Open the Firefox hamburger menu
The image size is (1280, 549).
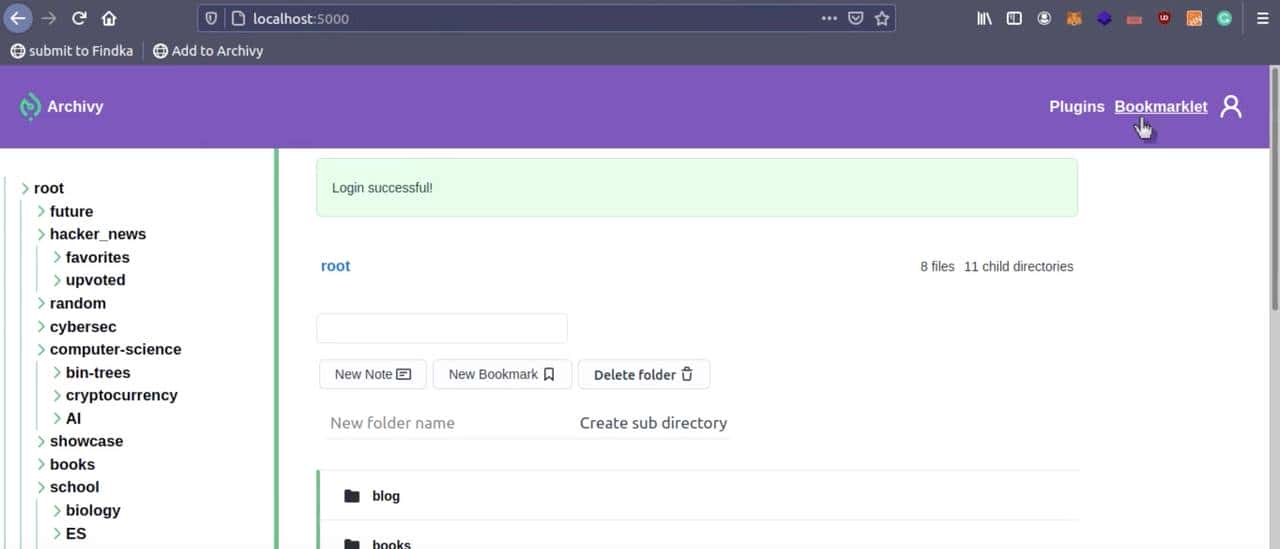[1261, 18]
